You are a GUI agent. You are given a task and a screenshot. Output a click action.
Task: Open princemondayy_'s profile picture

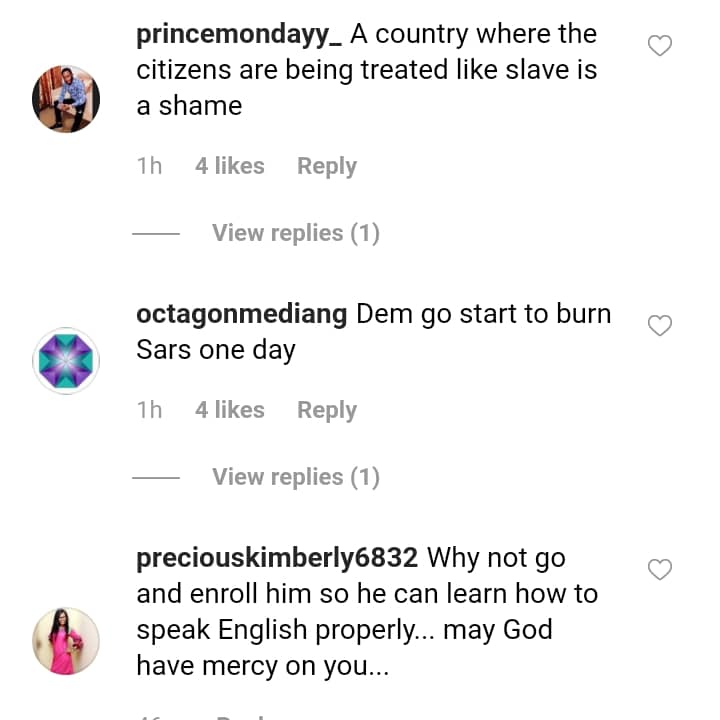tap(66, 99)
